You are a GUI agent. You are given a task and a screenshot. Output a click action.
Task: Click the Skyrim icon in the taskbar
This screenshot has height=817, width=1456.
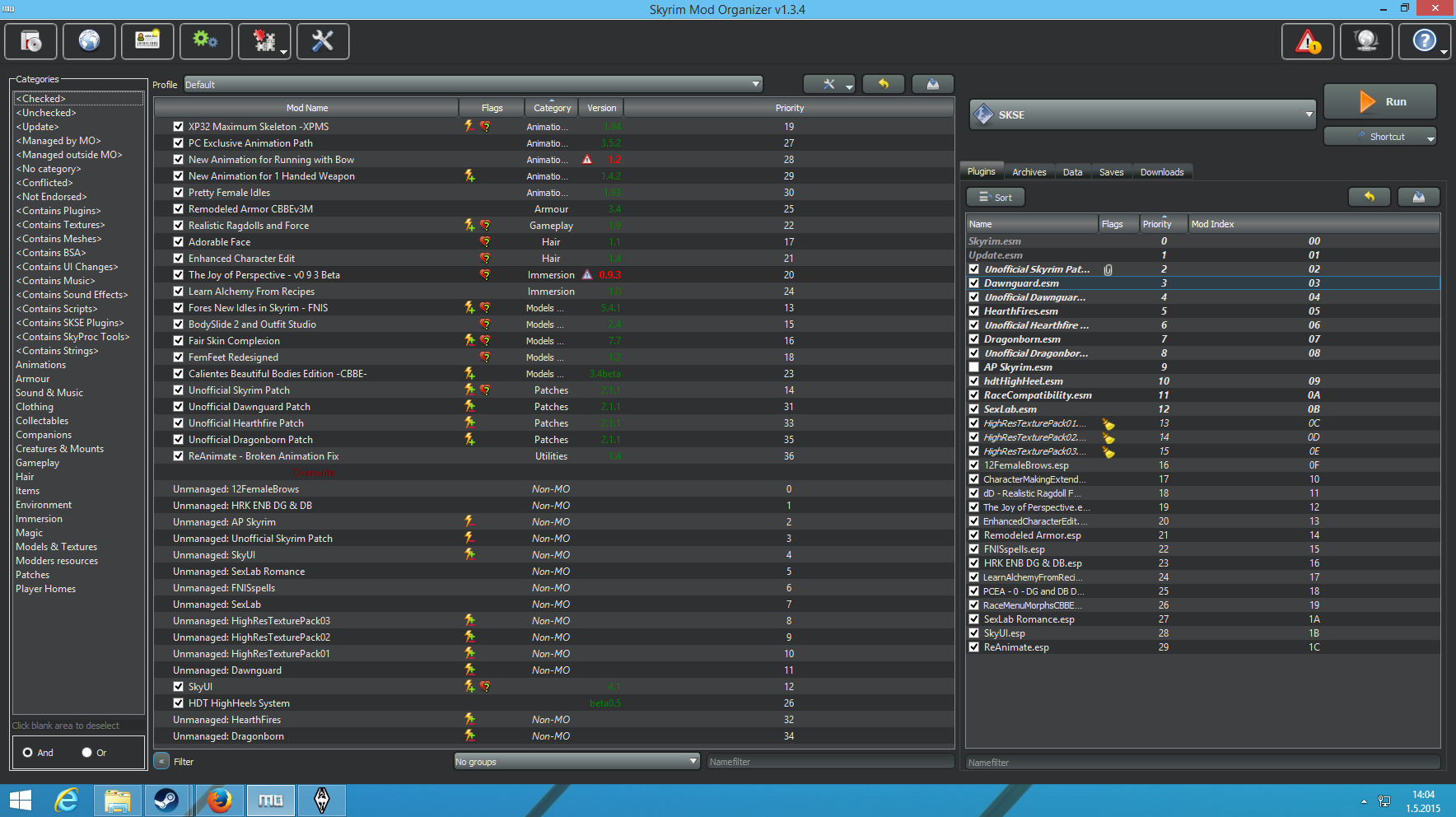coord(322,800)
